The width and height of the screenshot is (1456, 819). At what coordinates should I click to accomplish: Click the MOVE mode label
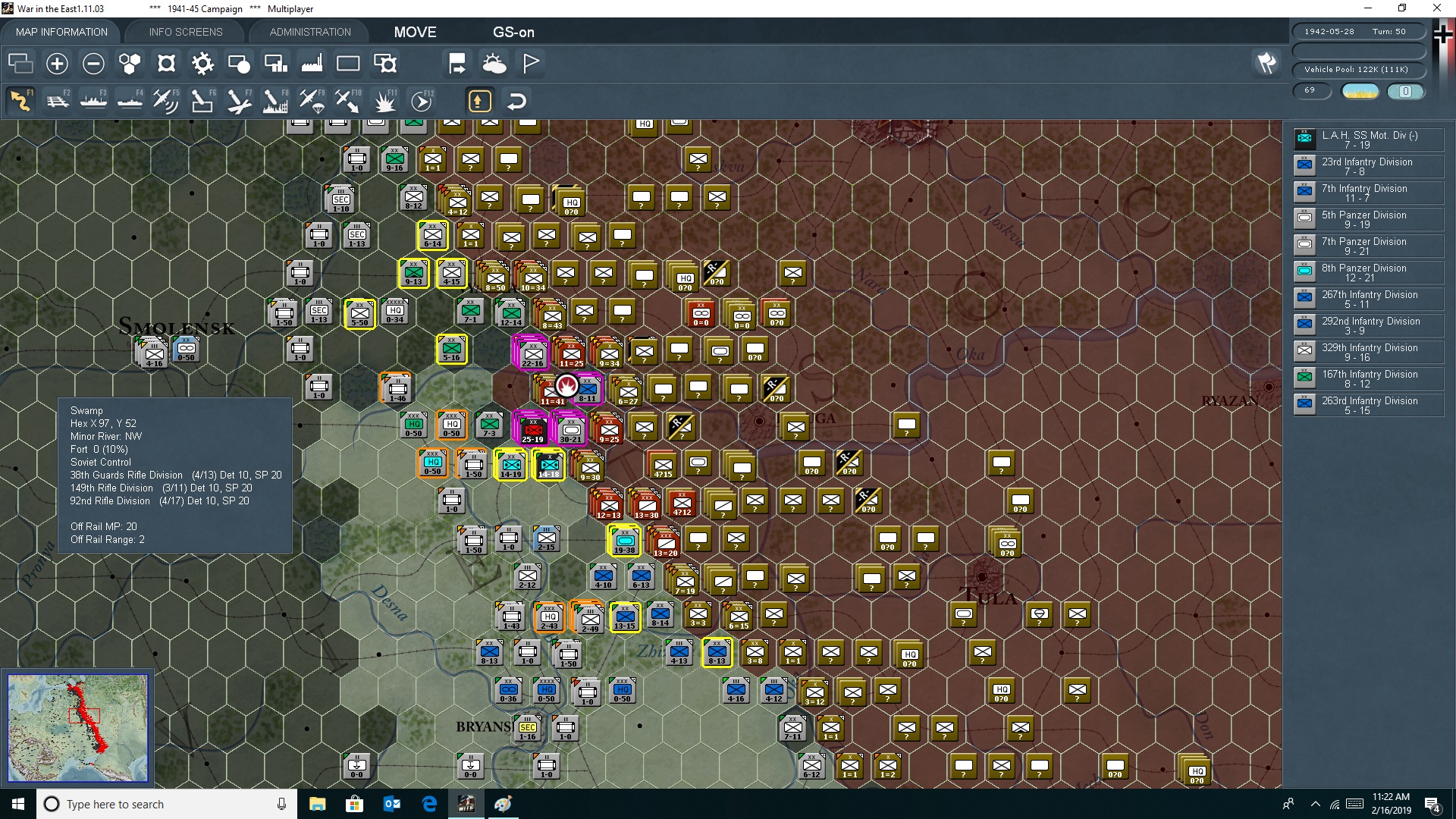[x=415, y=32]
